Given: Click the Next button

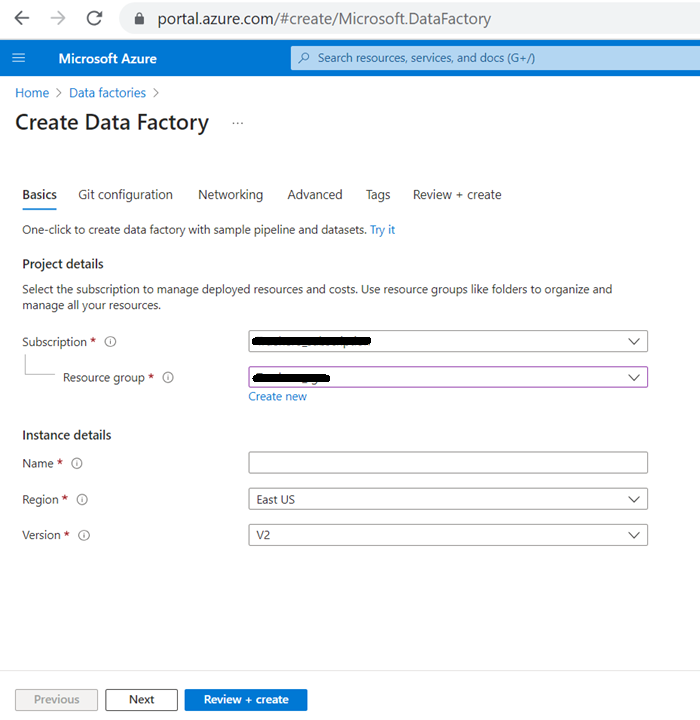Looking at the screenshot, I should pyautogui.click(x=141, y=700).
